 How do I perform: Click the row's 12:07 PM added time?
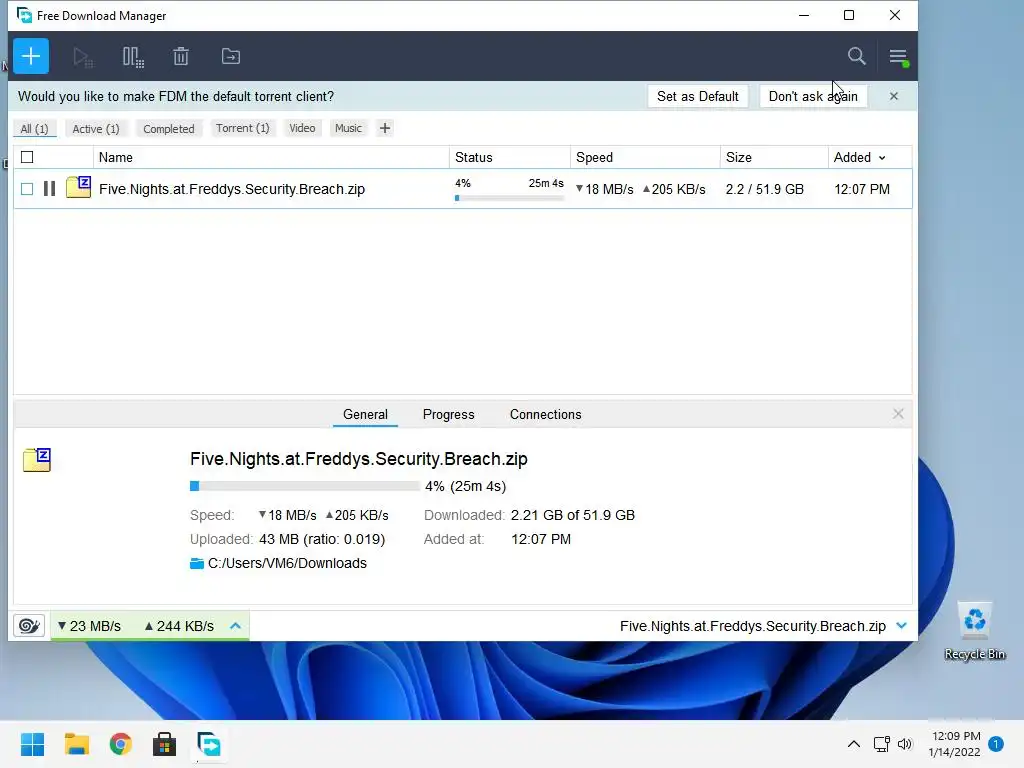[862, 189]
